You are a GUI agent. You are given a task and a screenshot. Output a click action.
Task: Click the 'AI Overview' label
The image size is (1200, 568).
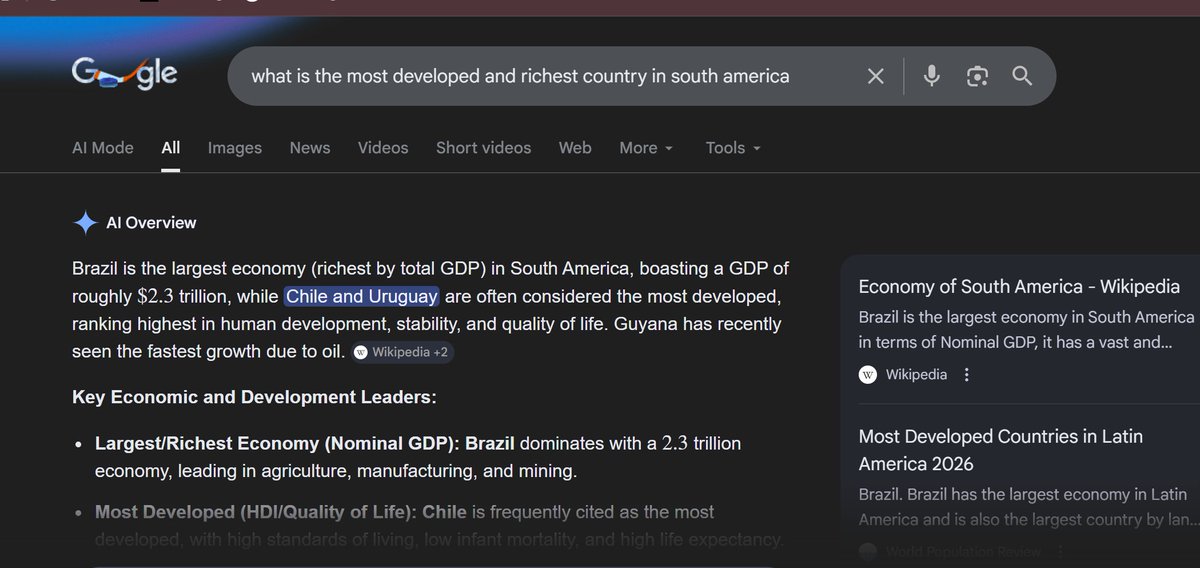151,223
